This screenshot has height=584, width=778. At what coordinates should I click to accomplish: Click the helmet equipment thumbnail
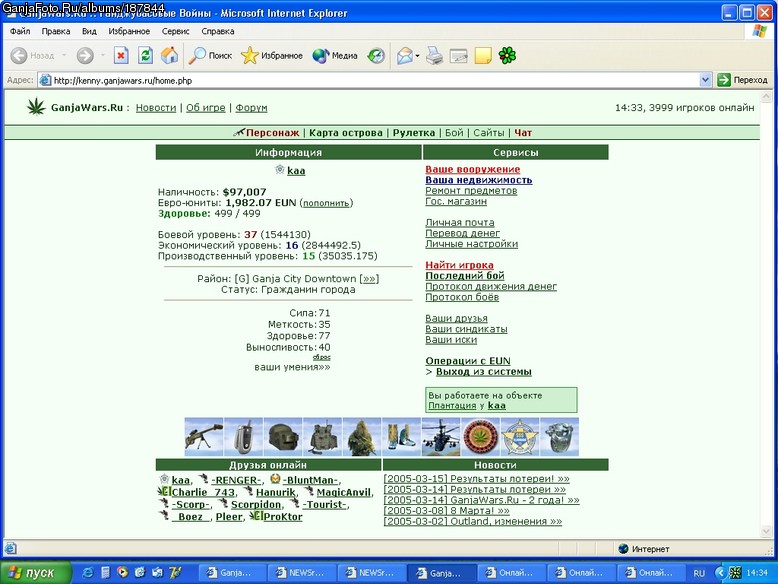coord(283,437)
